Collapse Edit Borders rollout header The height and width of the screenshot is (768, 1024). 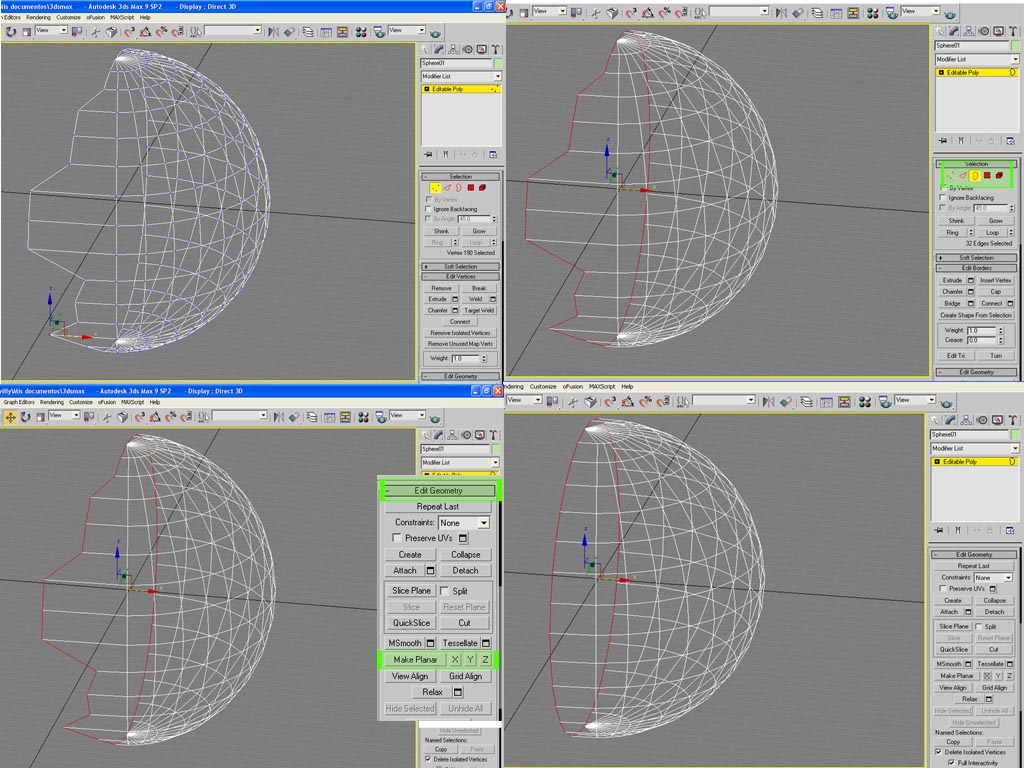point(976,268)
